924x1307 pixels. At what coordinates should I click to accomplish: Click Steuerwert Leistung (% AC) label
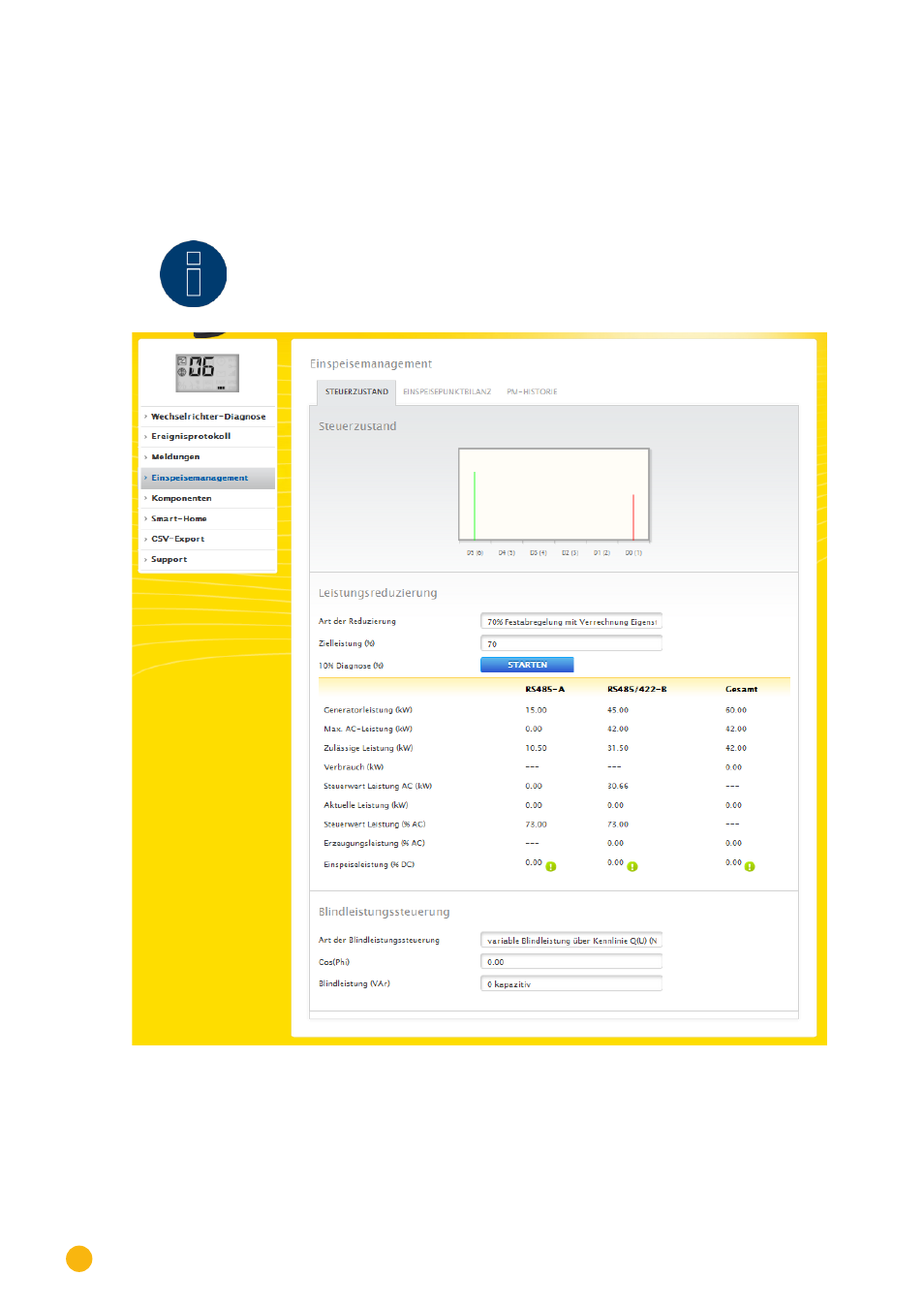click(x=375, y=825)
